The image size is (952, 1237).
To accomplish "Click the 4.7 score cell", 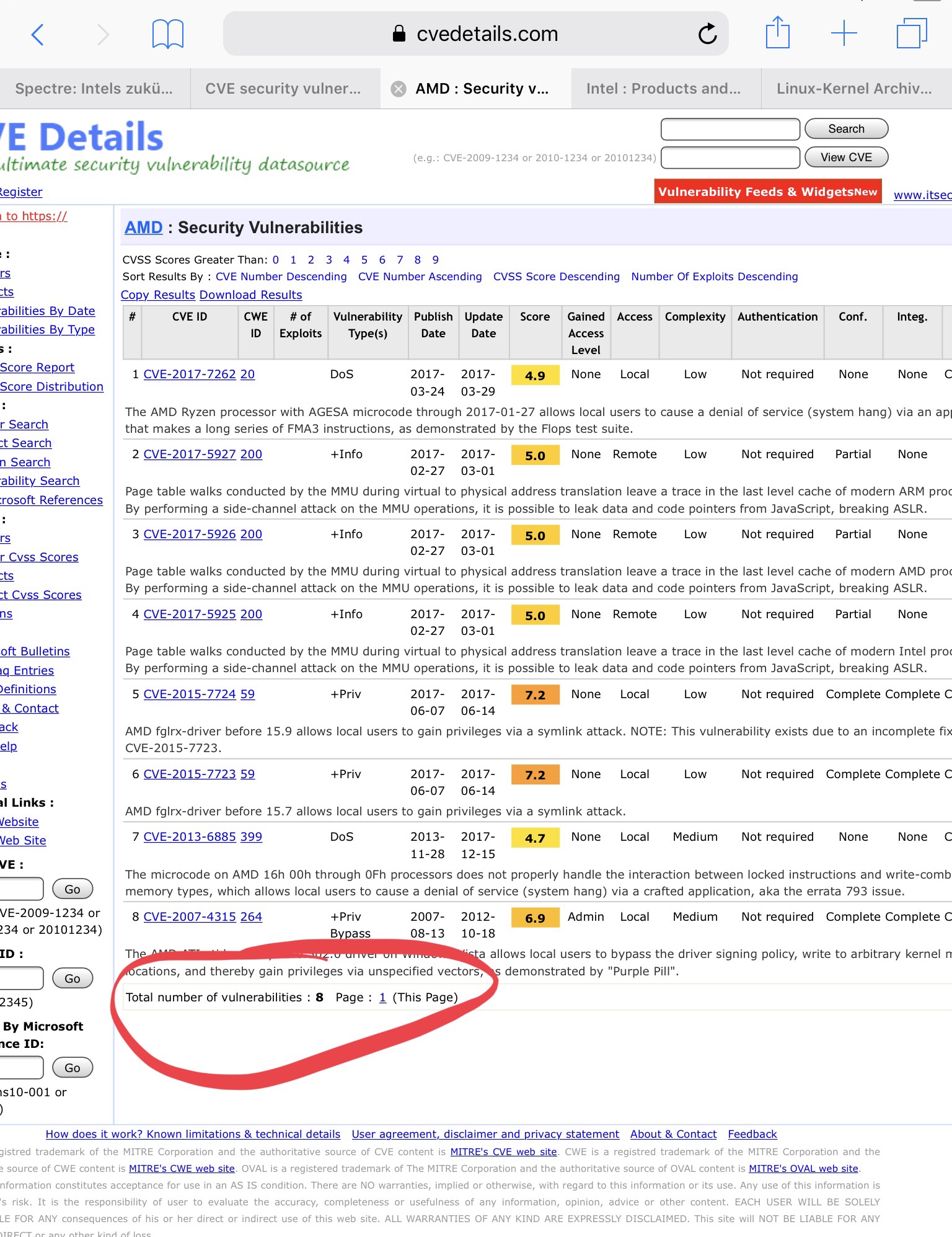I will (x=535, y=838).
